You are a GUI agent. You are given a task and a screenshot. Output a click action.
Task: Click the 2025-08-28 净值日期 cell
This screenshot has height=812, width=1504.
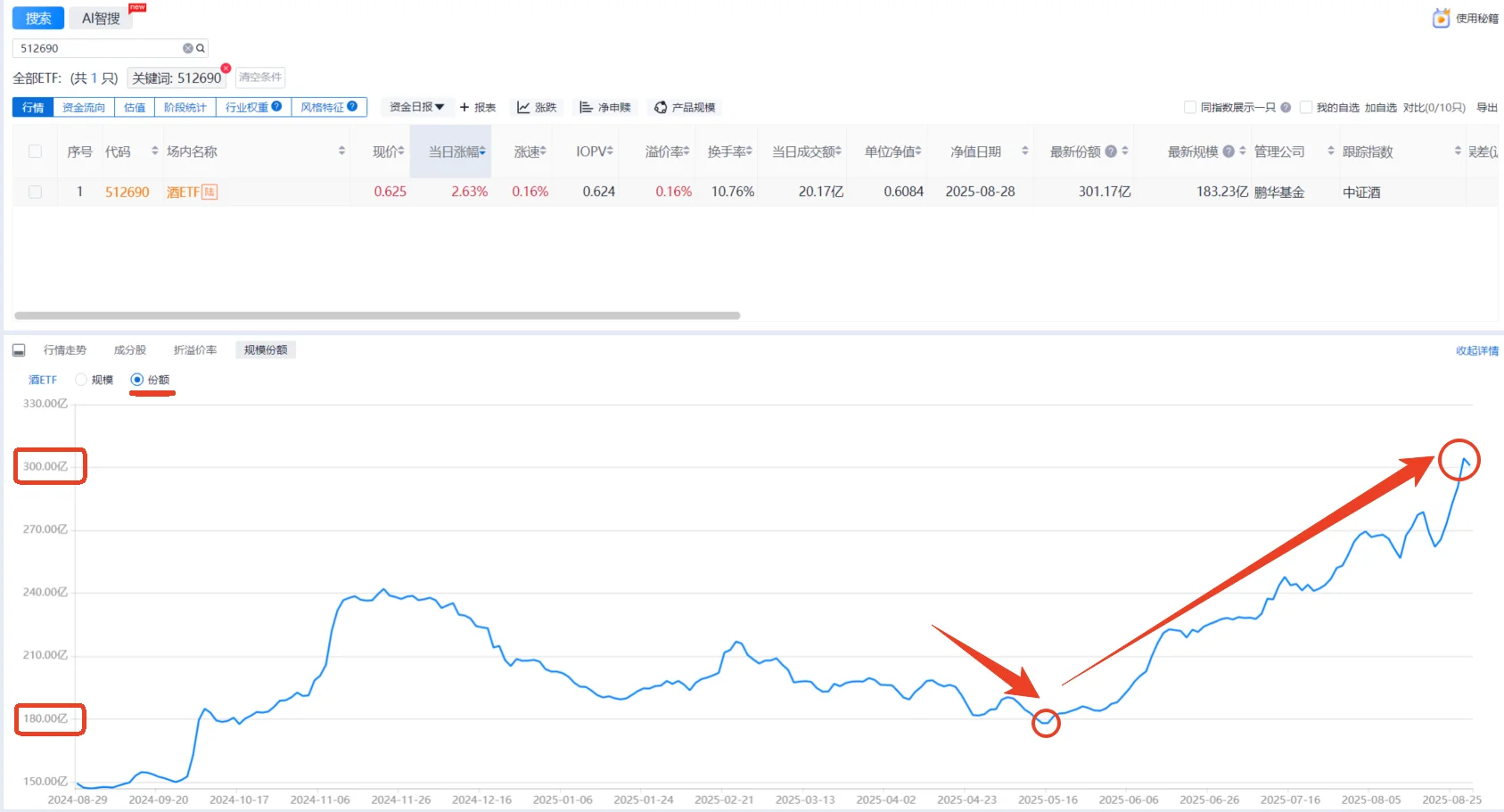point(981,192)
